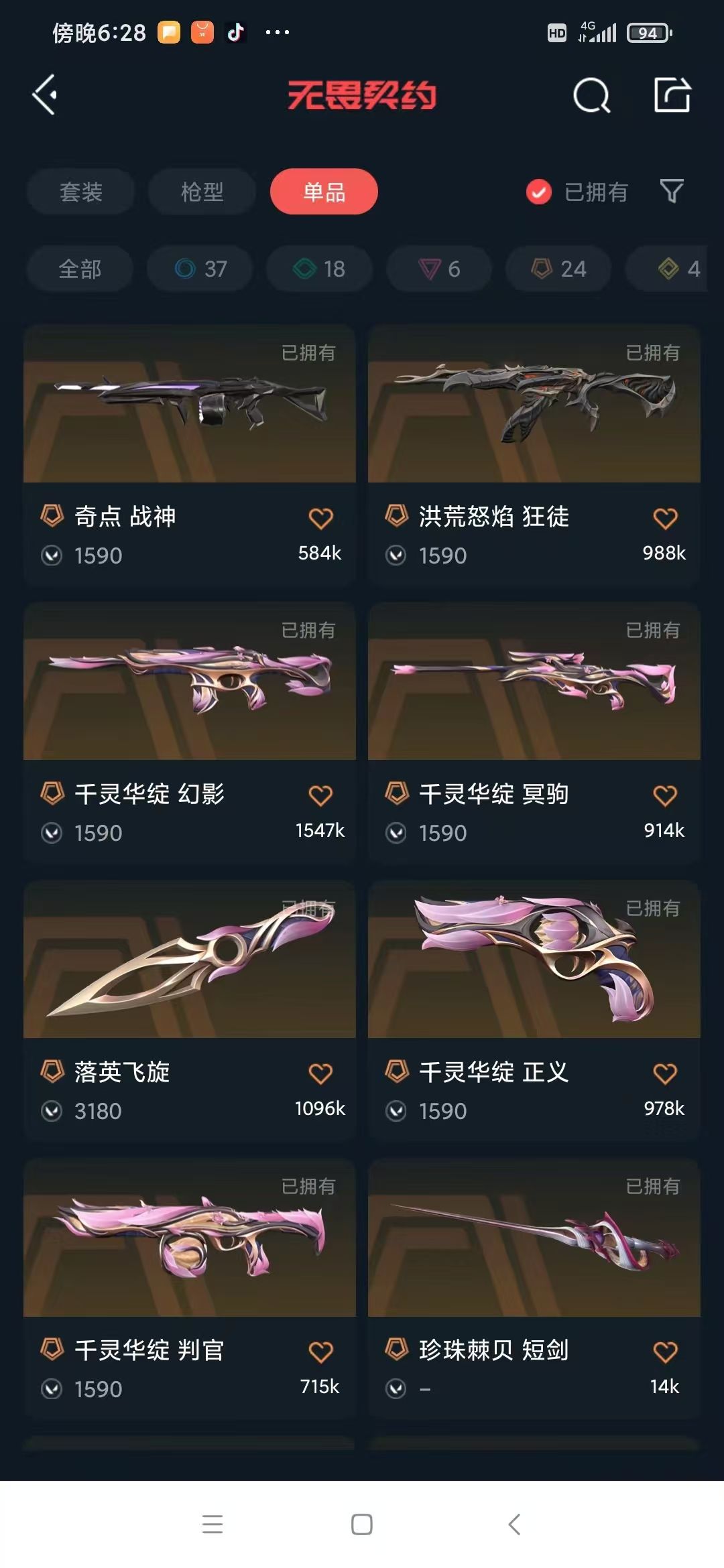Open the funnel filter icon

(672, 192)
